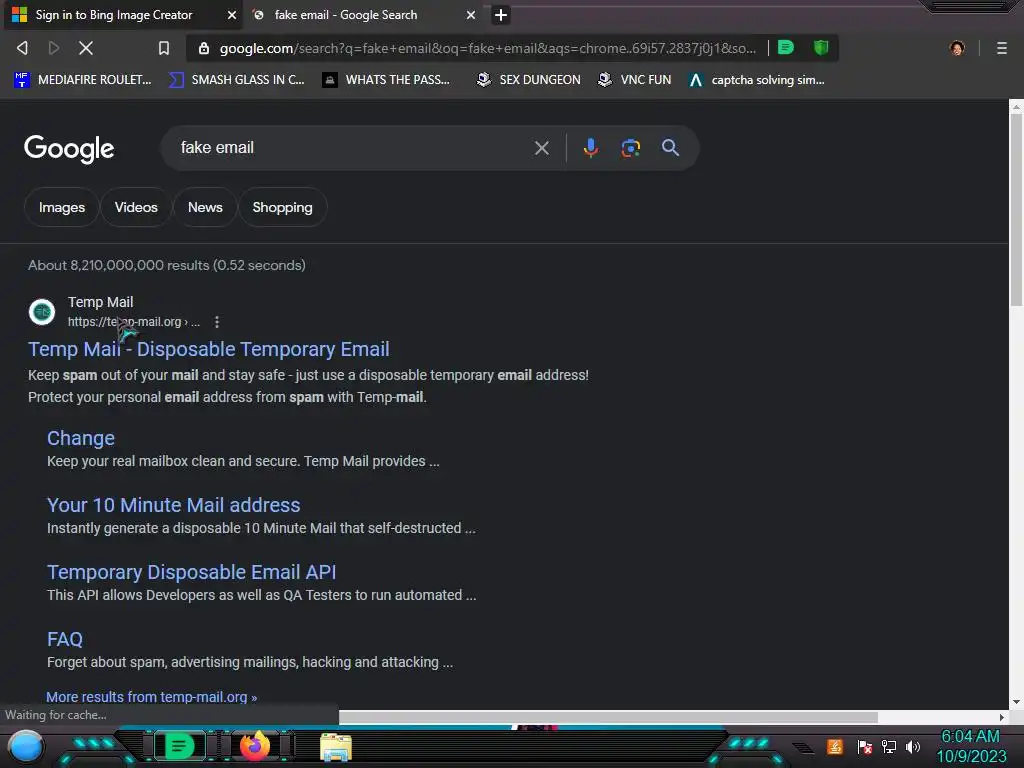Open the Start orb in taskbar
The width and height of the screenshot is (1024, 768).
(26, 746)
